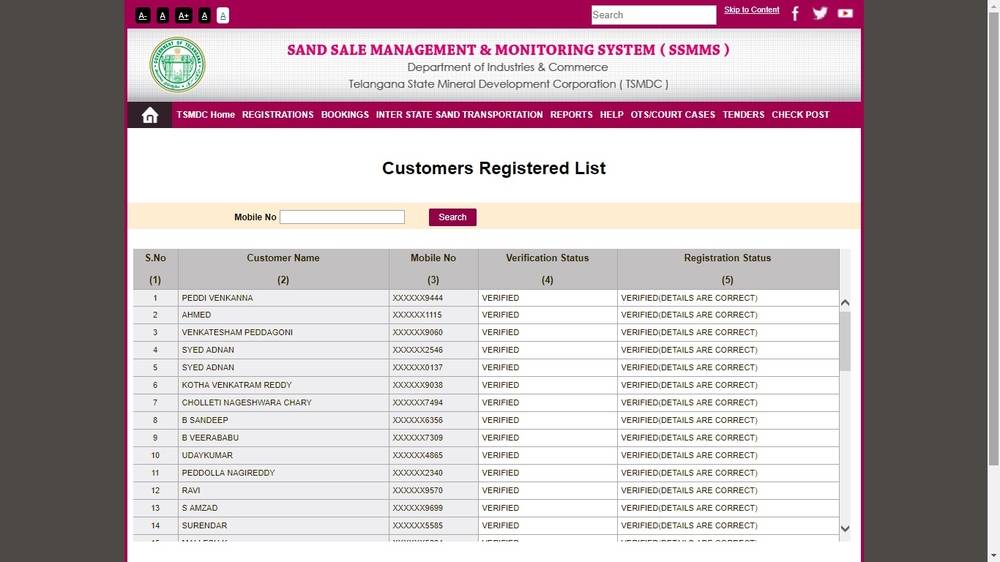Screen dimensions: 1000x562
Task: Click the A- decrease font size icon
Action: [143, 15]
